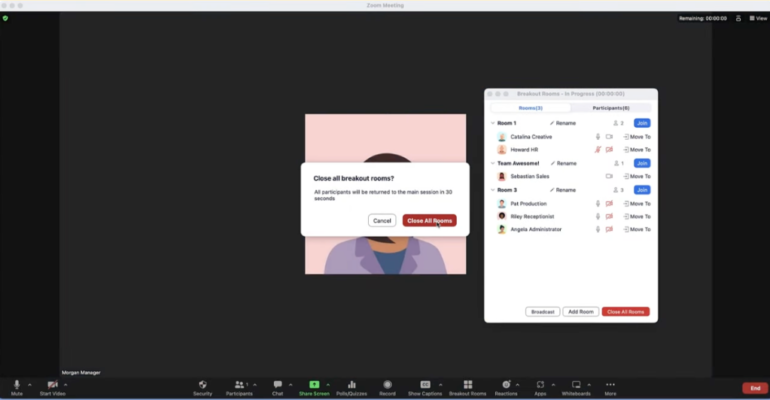Confirm Close All Rooms in the dialog

tap(429, 220)
